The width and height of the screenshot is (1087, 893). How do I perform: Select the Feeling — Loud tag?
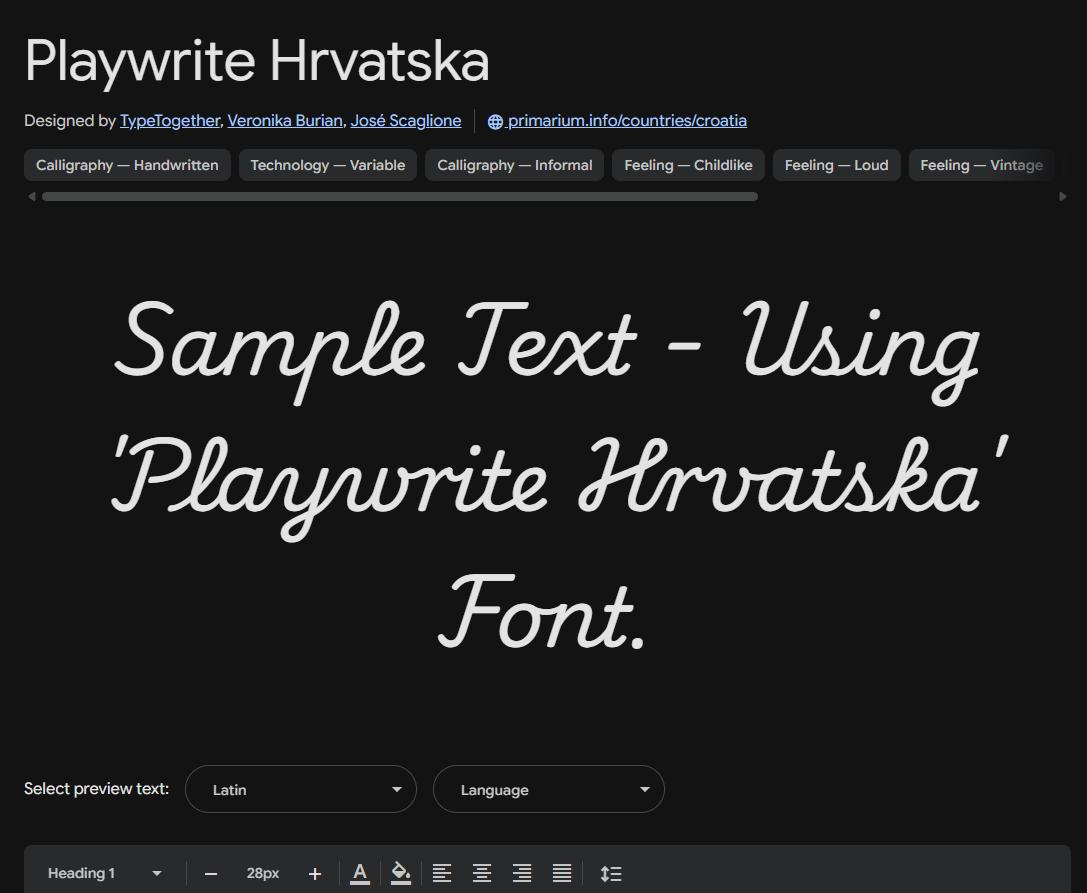(837, 165)
